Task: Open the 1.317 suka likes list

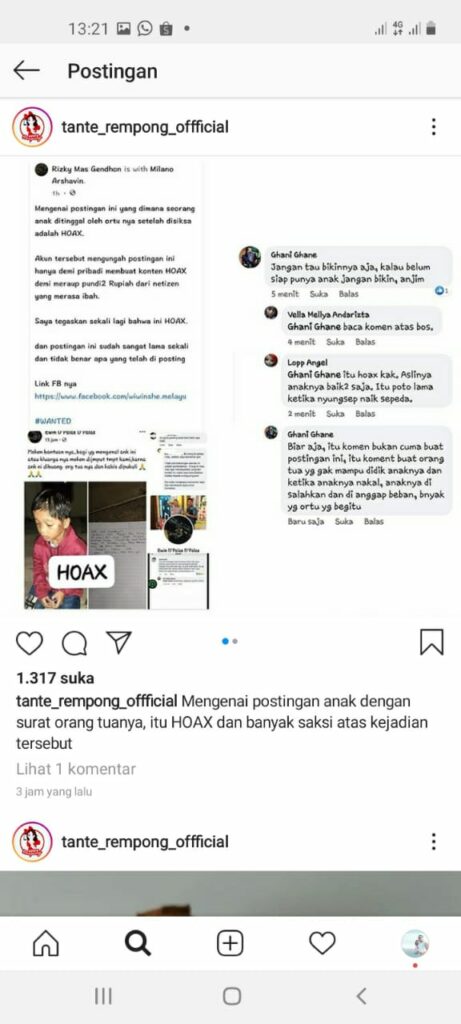Action: [55, 678]
